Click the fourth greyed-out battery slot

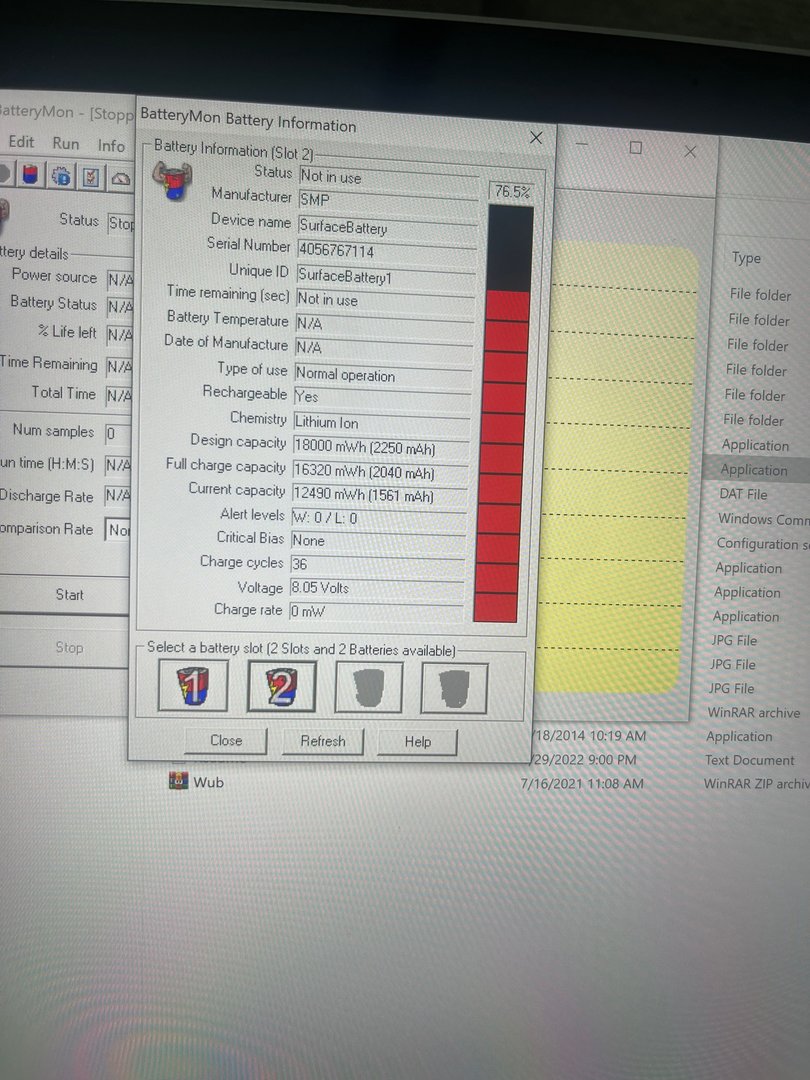point(455,688)
